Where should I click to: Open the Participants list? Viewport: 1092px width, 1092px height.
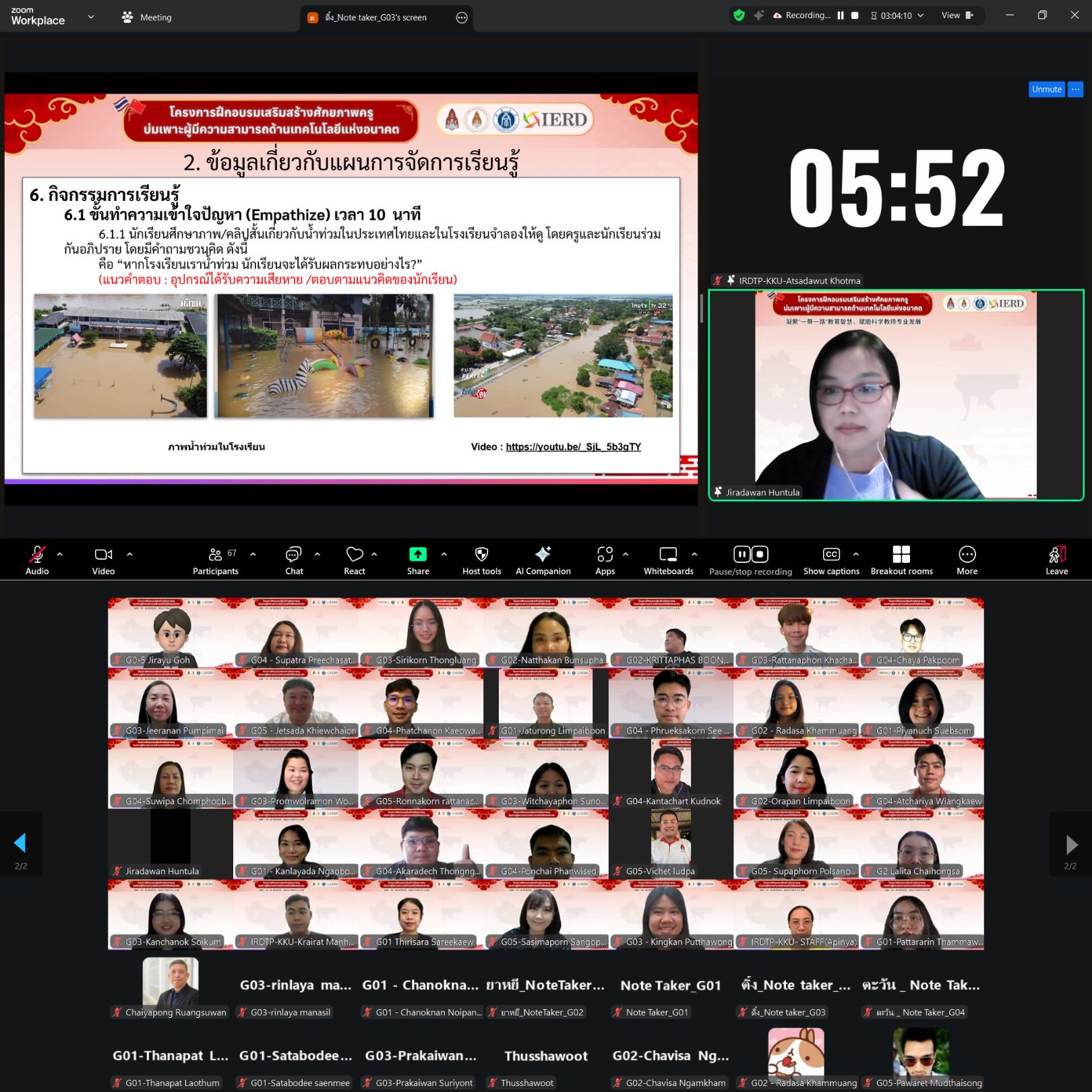[216, 559]
